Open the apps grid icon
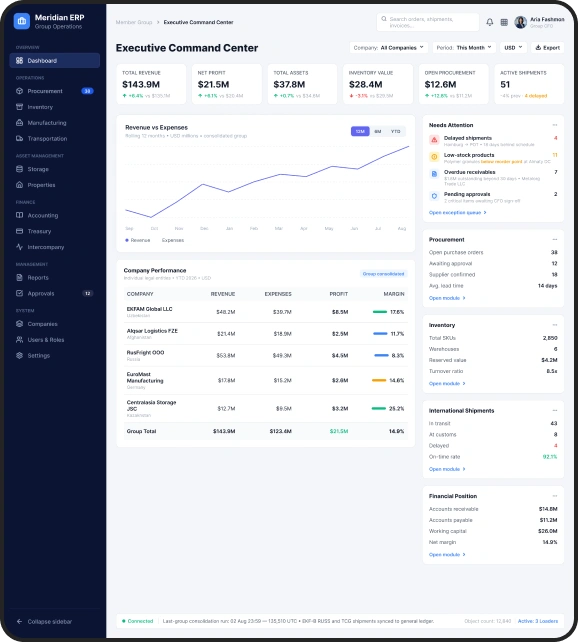578x642 pixels. (x=504, y=22)
